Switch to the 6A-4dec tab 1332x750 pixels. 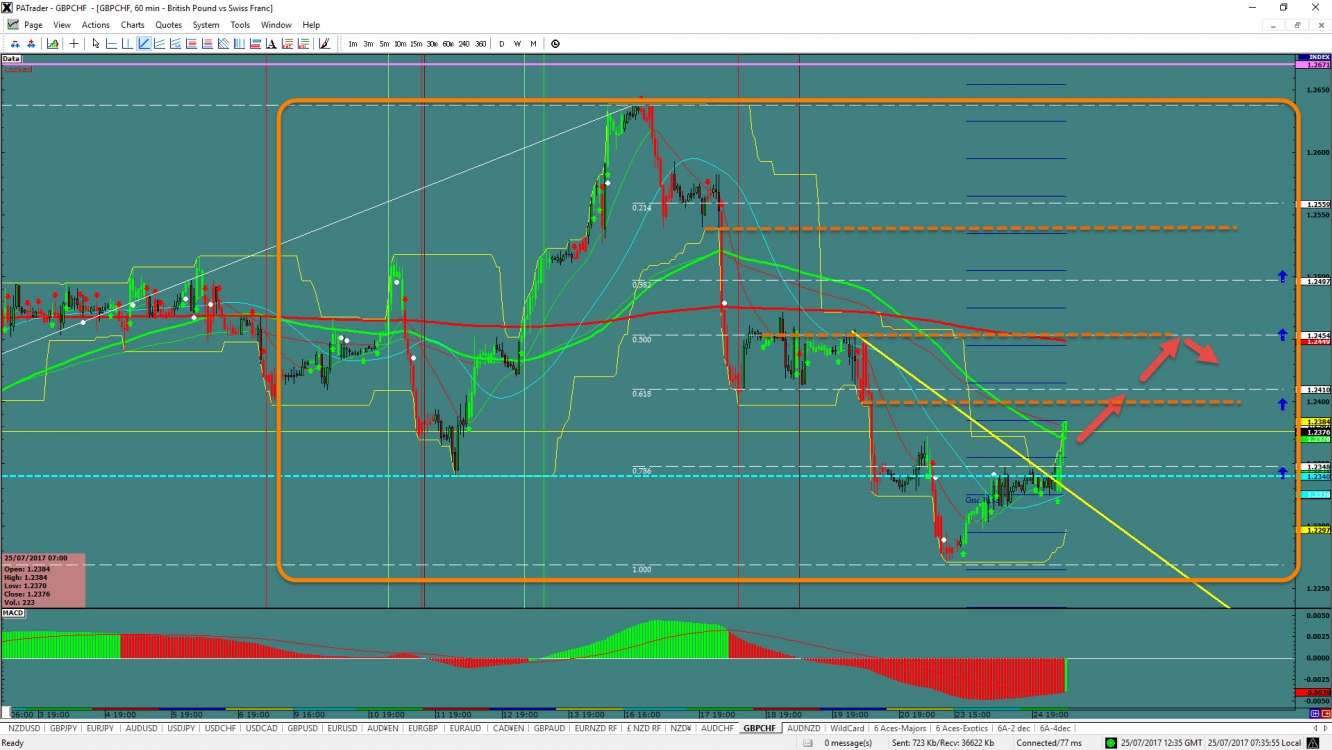1055,728
